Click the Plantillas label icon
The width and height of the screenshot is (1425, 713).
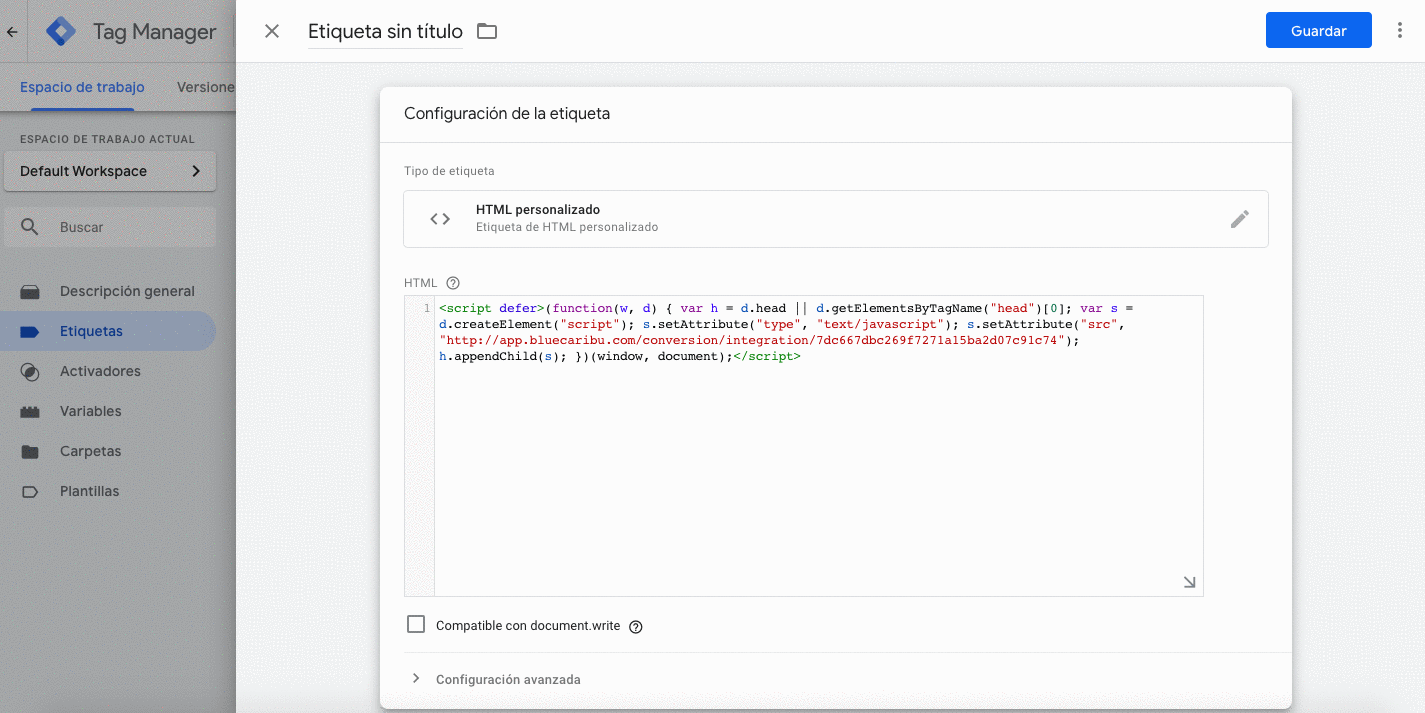click(30, 492)
